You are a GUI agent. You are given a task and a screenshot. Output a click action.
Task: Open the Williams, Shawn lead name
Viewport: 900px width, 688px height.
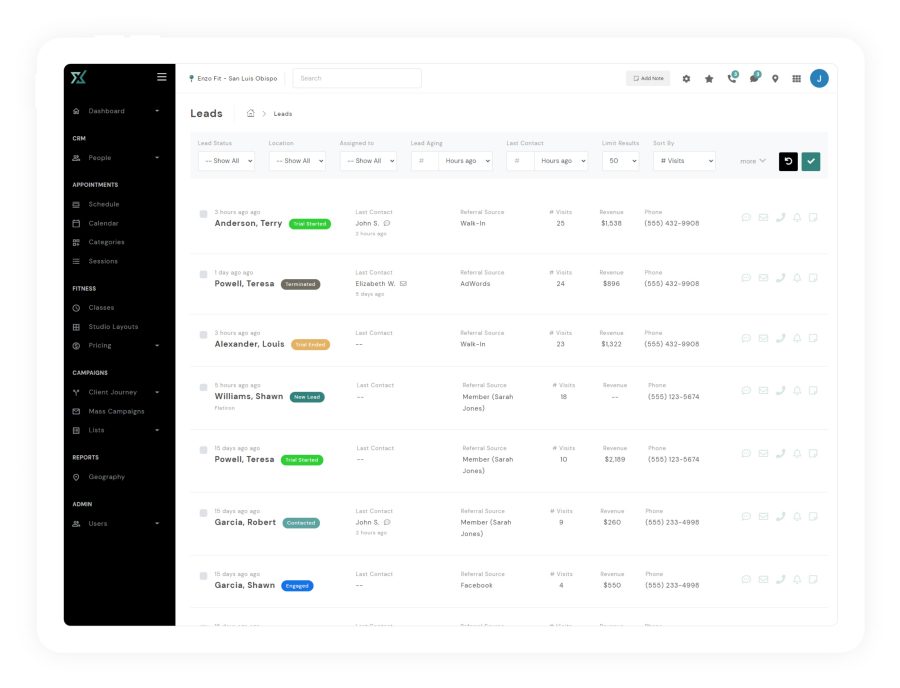click(x=249, y=397)
